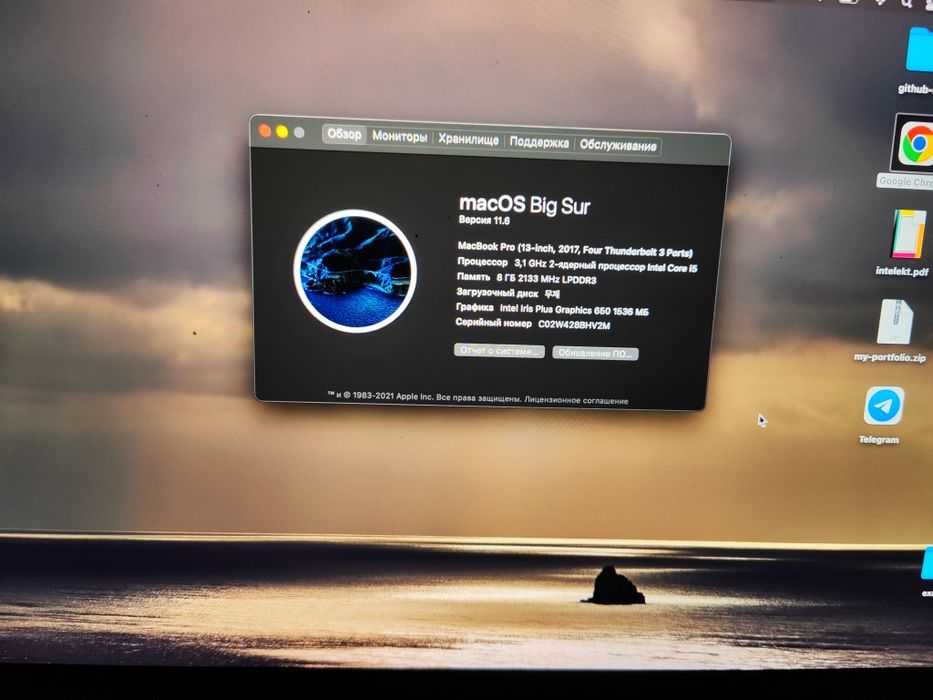Click the Версия 11.6 text
Screen dimensions: 933x700
click(x=484, y=220)
